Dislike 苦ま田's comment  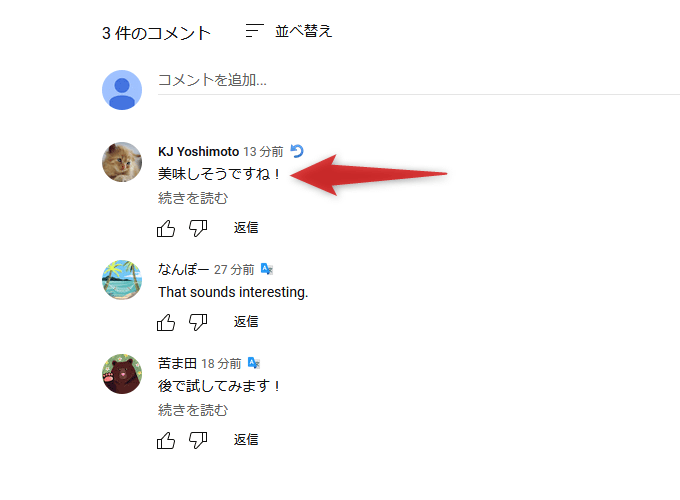pos(198,440)
